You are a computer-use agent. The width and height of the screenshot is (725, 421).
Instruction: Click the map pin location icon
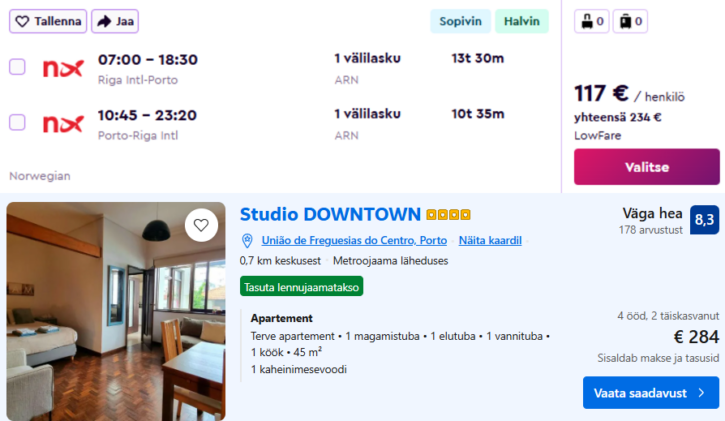(247, 241)
